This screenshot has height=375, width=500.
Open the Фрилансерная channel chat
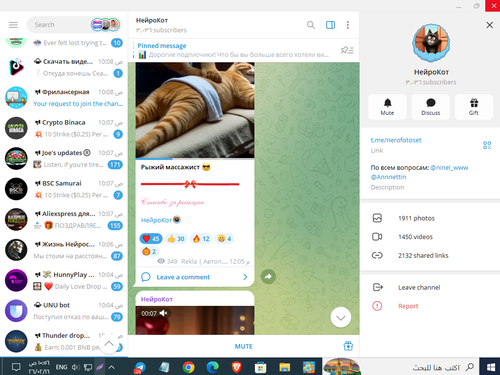[64, 98]
